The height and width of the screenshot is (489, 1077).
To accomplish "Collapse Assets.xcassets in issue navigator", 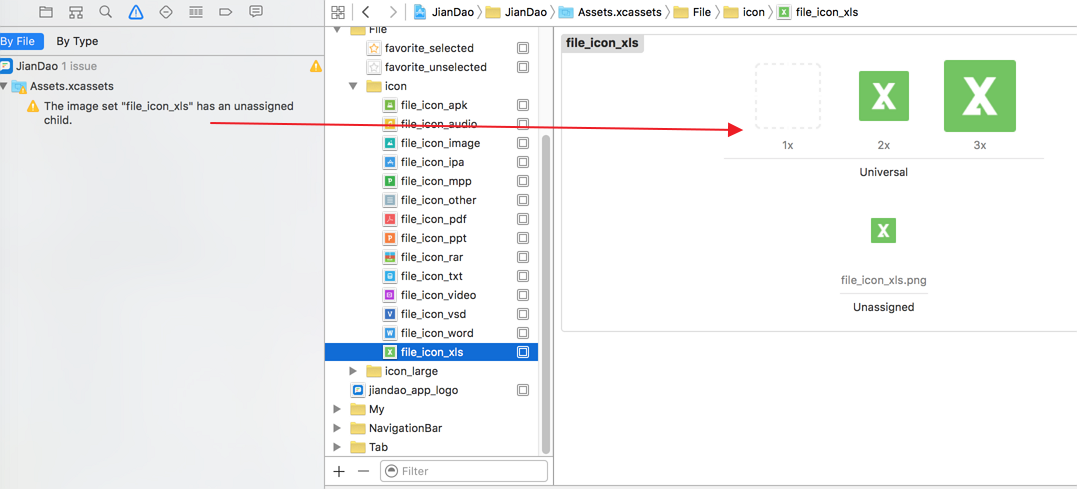I will [5, 87].
